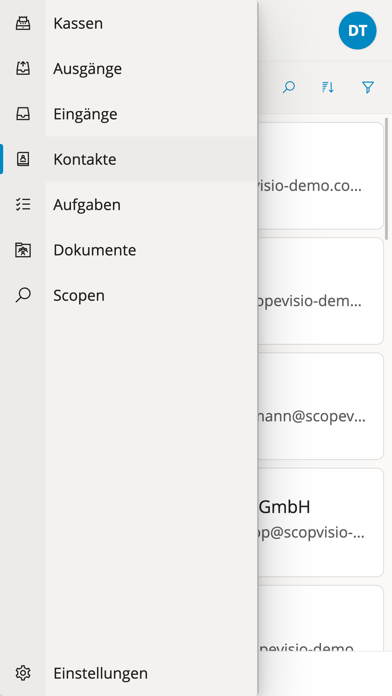Open contact card ending 'visio-demo.co...'
392x696 pixels.
click(320, 176)
